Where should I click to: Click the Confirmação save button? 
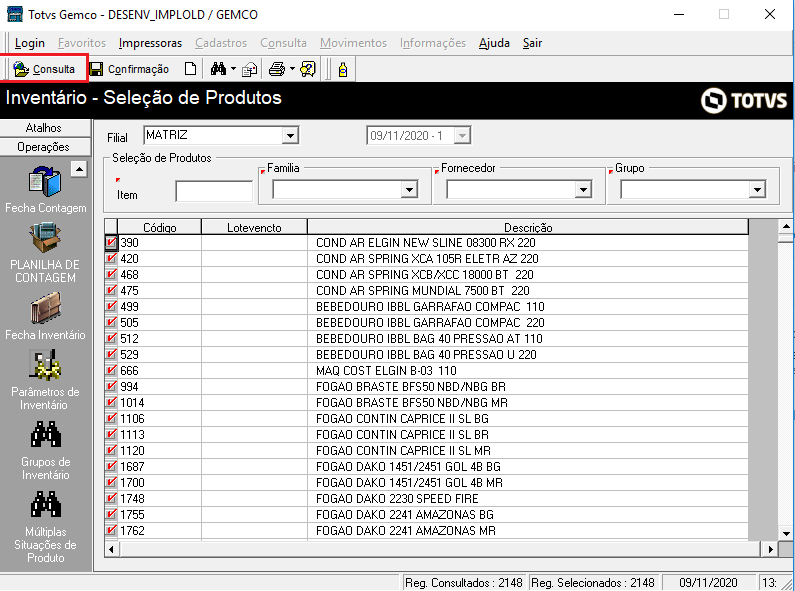pos(129,69)
